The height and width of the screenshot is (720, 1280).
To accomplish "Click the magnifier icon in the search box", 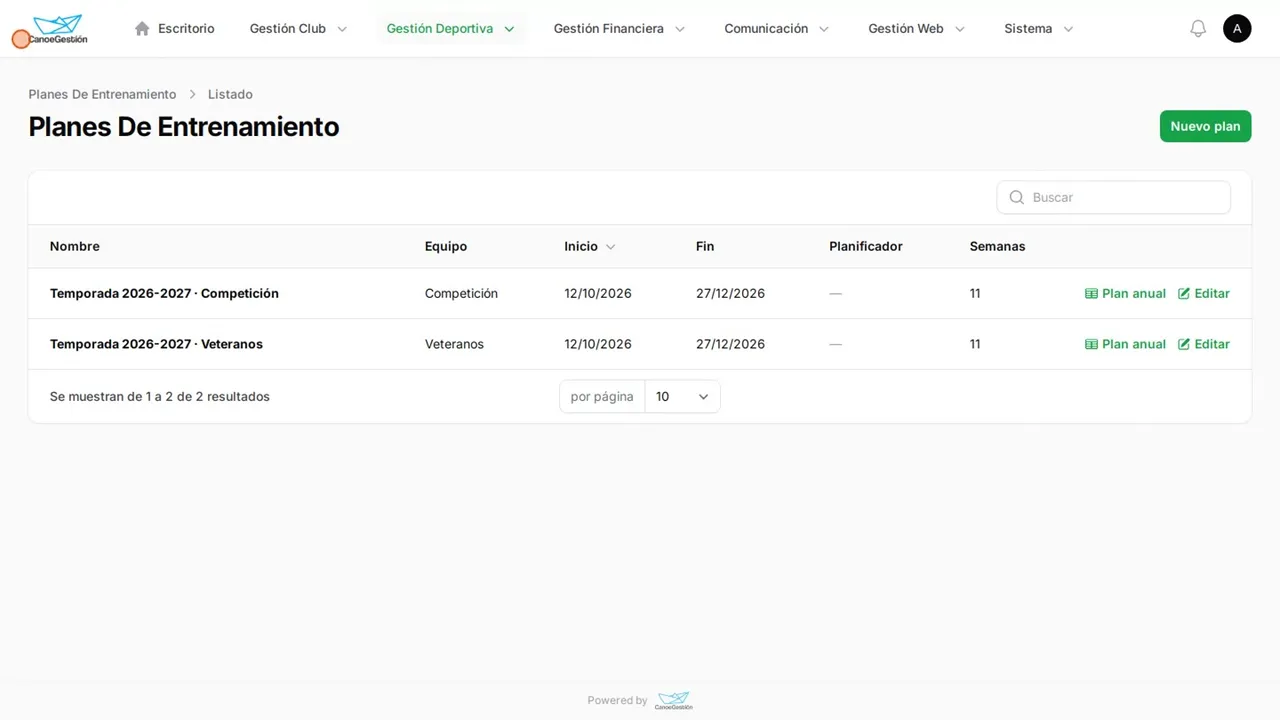I will pos(1017,198).
